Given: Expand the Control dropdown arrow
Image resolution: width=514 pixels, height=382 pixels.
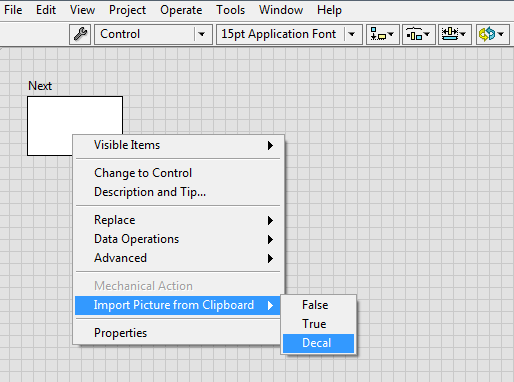Looking at the screenshot, I should click(x=202, y=34).
